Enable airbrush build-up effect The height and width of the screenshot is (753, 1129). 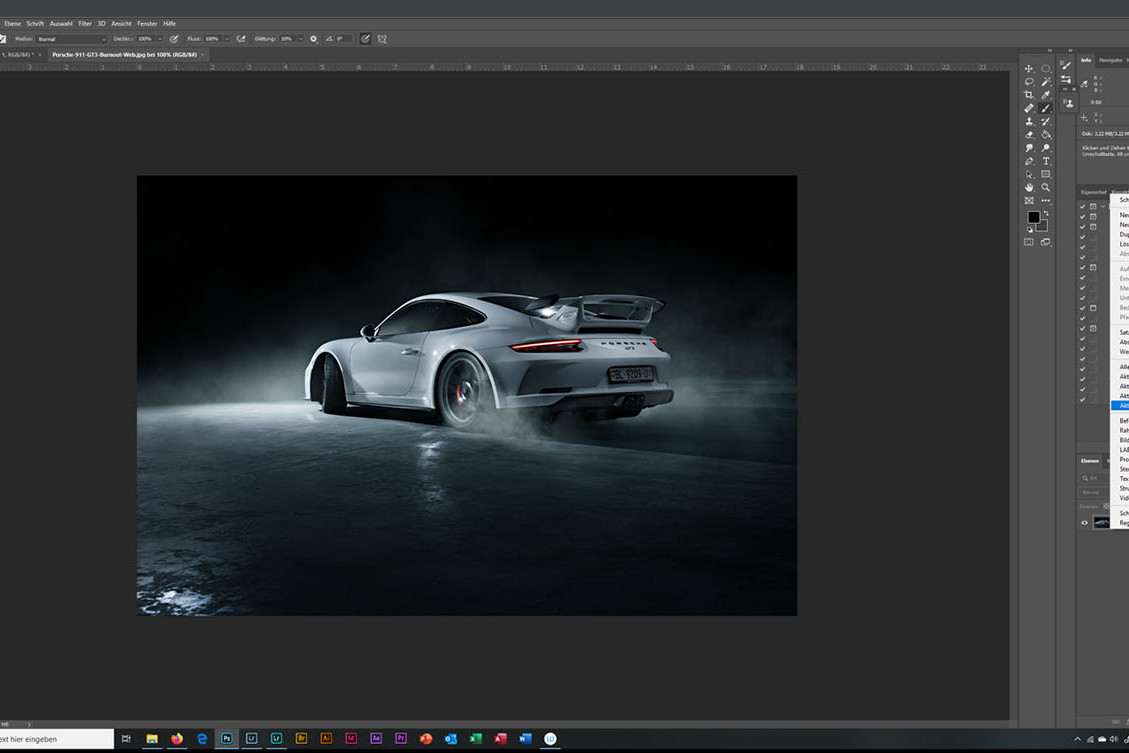241,39
